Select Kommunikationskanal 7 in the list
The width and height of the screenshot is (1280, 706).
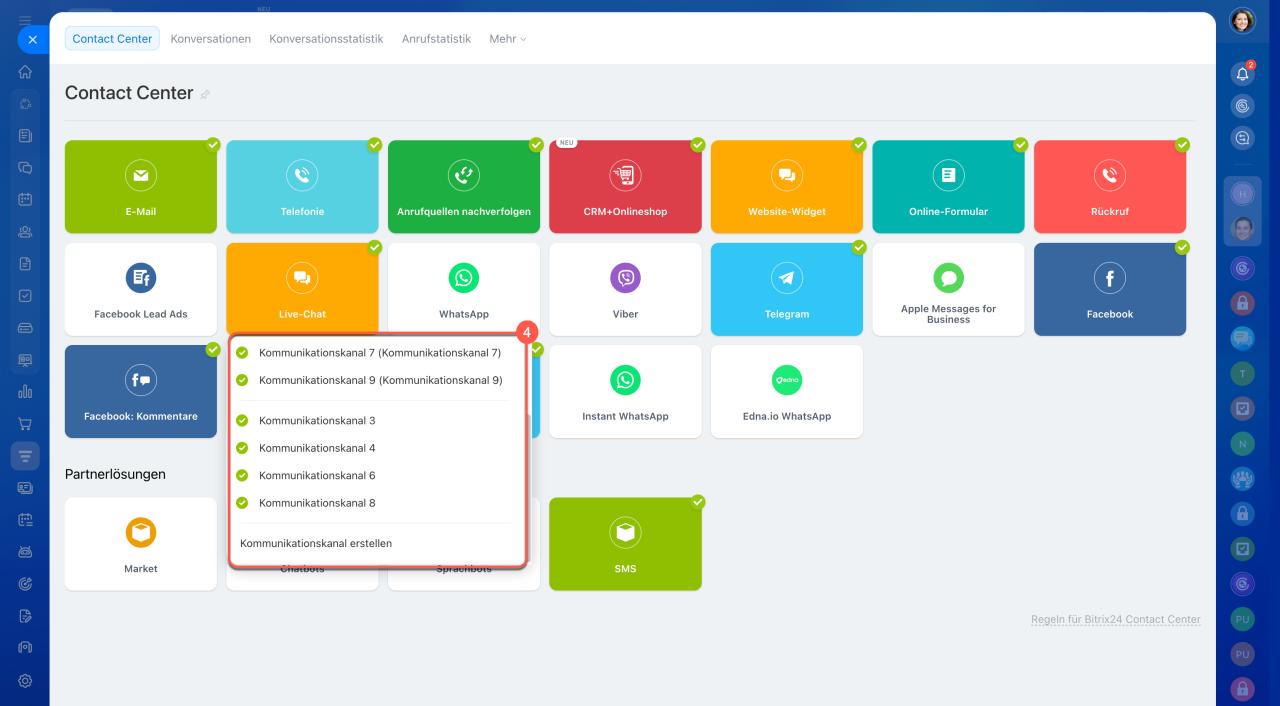[379, 353]
